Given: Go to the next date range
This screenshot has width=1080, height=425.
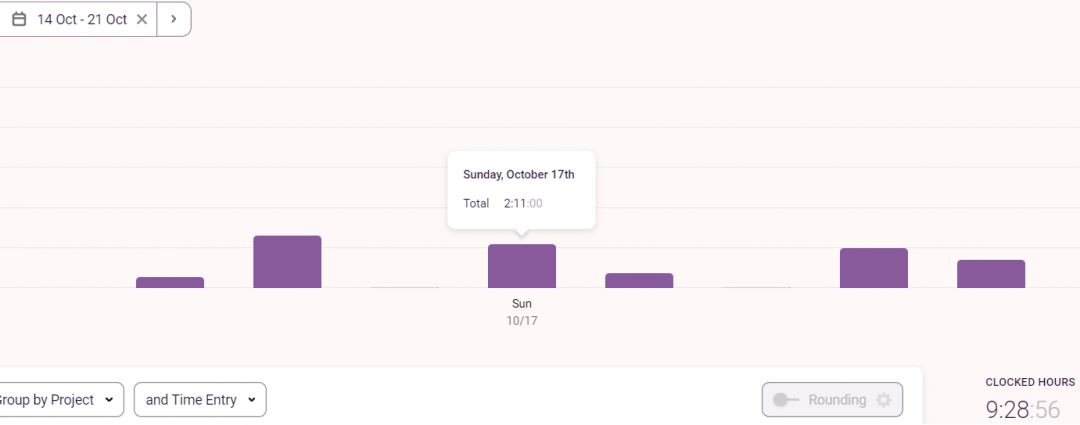Looking at the screenshot, I should (174, 19).
